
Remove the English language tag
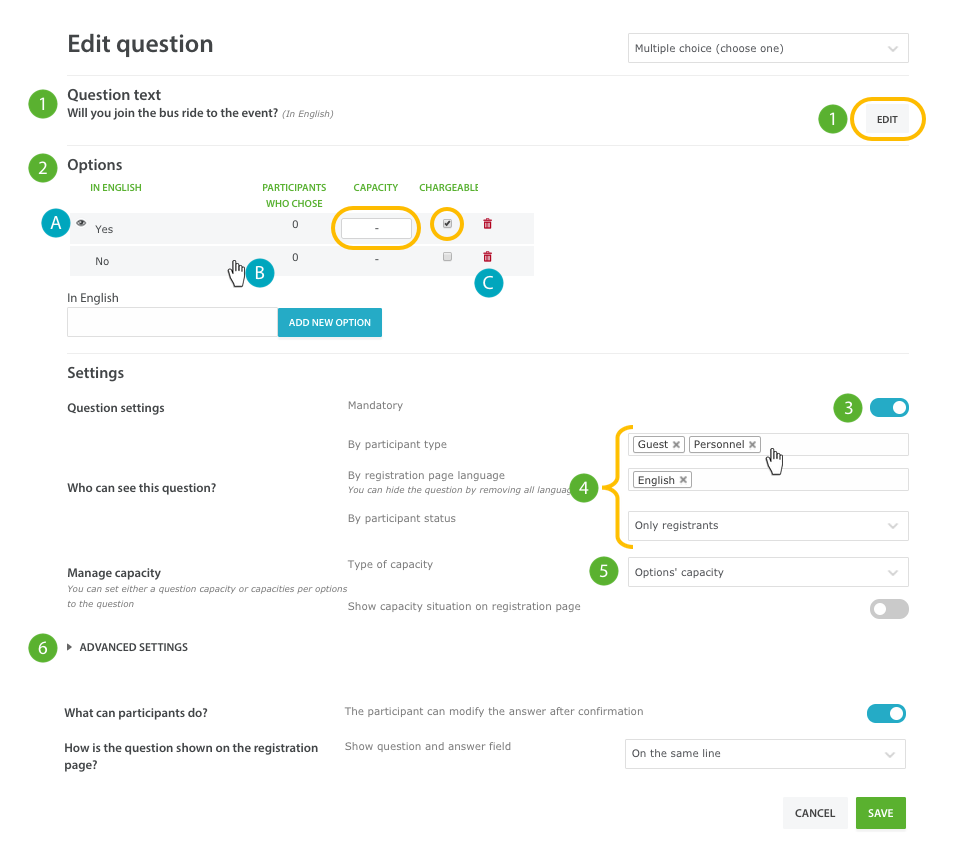(x=683, y=480)
